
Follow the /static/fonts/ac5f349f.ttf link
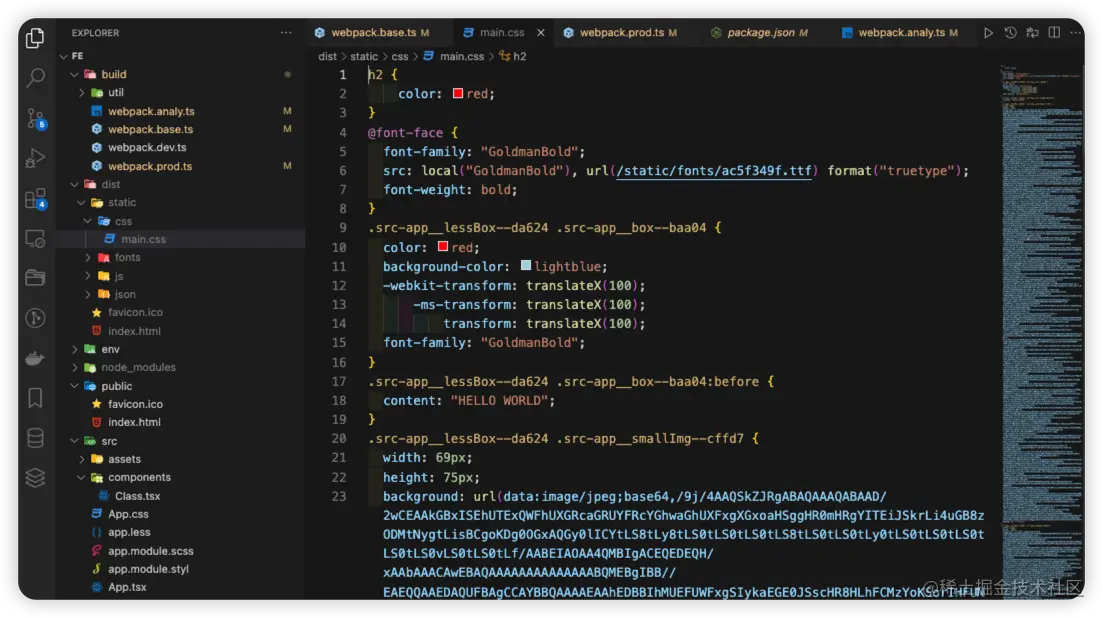click(x=714, y=171)
